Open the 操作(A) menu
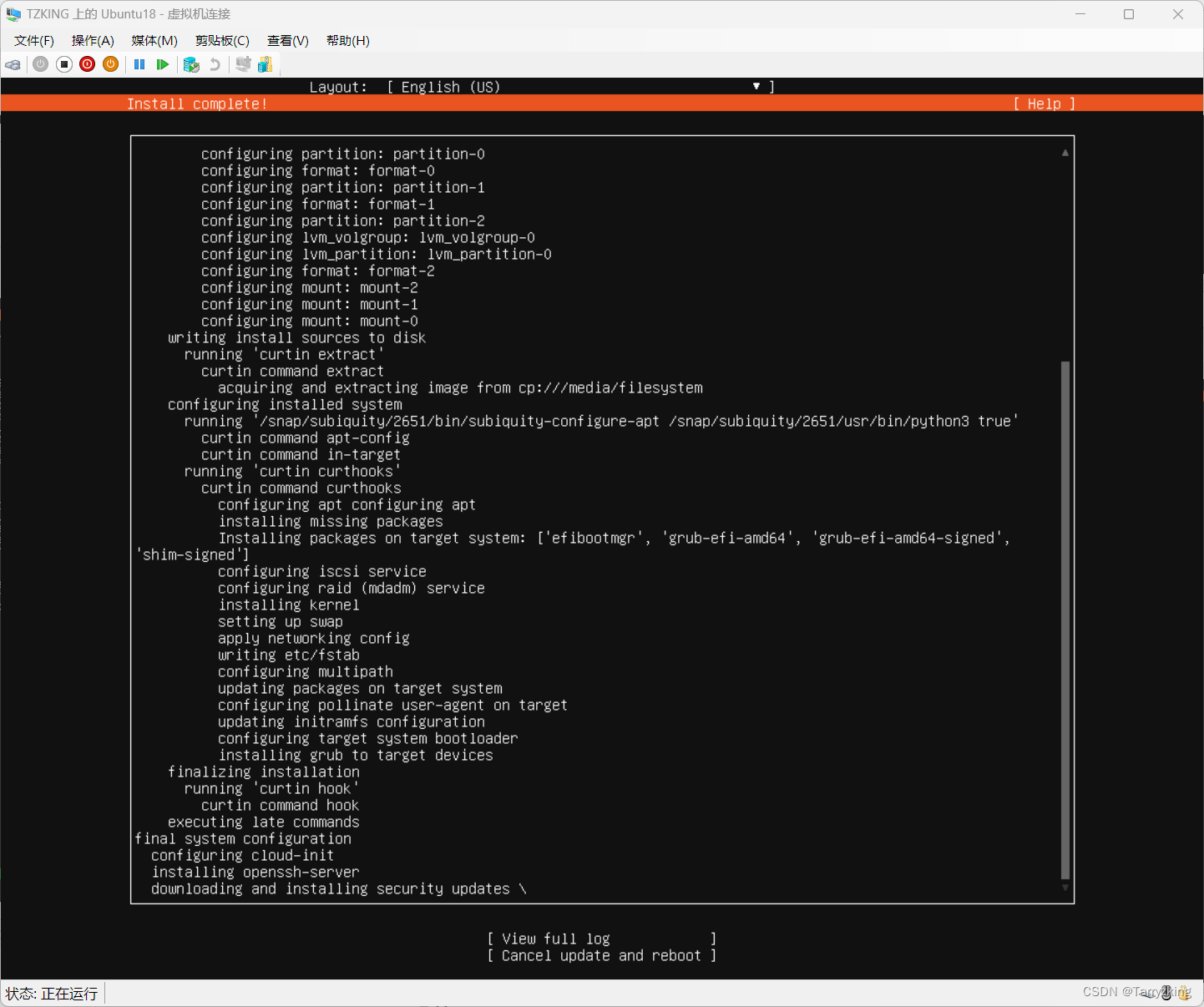Screen dimensions: 1204x1007 pyautogui.click(x=93, y=41)
